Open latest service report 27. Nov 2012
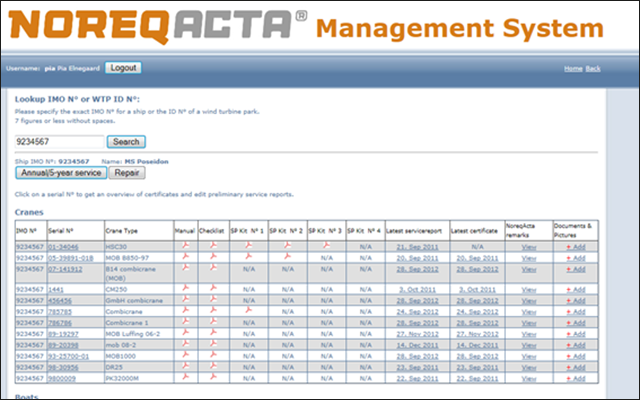The image size is (640, 400). 418,334
